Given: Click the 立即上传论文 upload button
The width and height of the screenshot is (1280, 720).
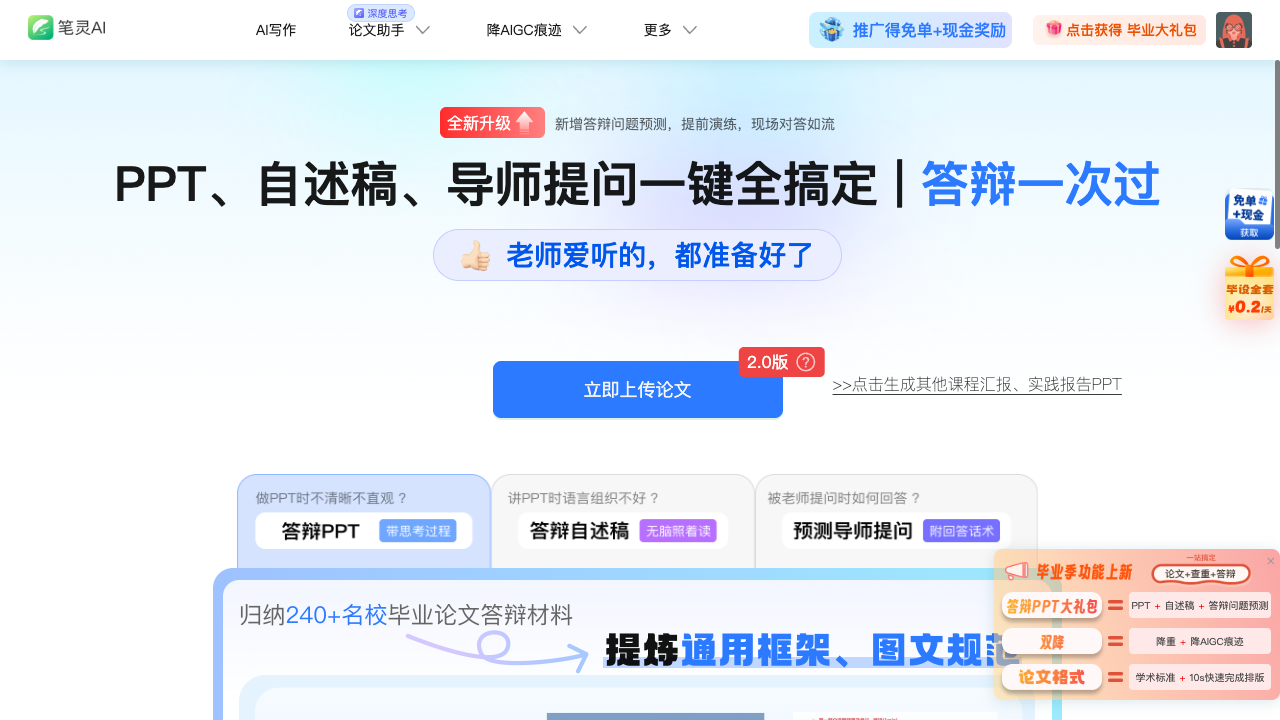Looking at the screenshot, I should (x=637, y=390).
